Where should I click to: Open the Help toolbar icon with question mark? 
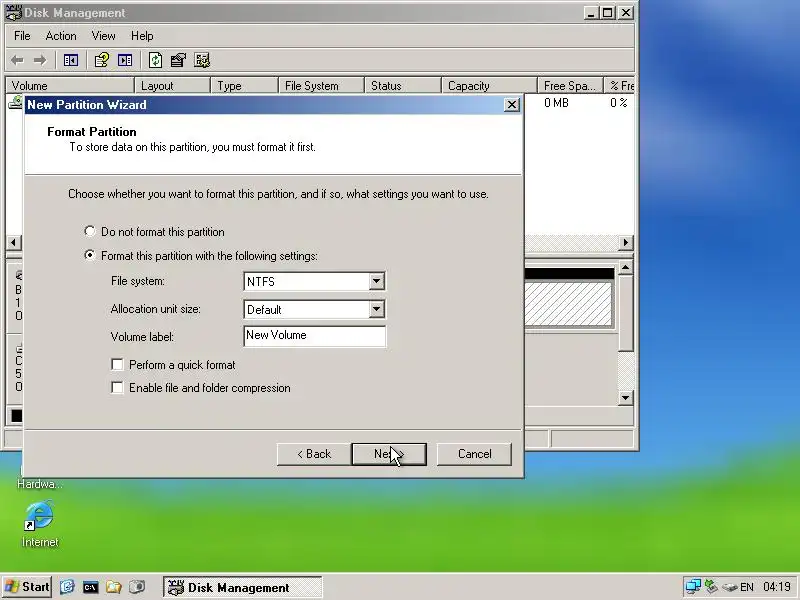[x=102, y=61]
